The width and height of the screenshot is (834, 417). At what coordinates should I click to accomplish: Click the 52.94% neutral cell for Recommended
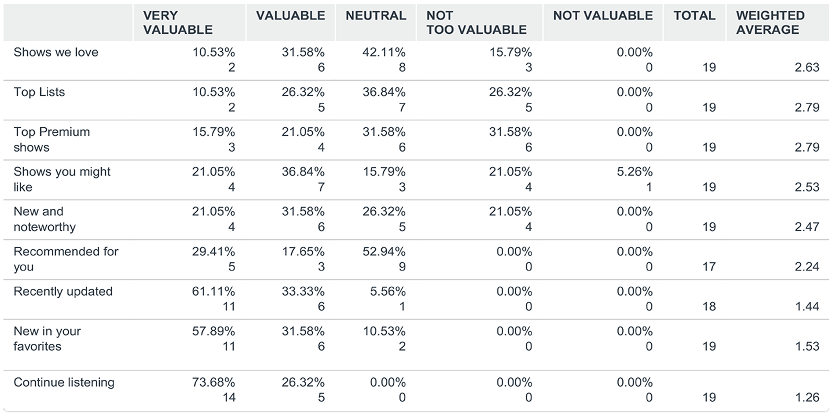[x=386, y=252]
